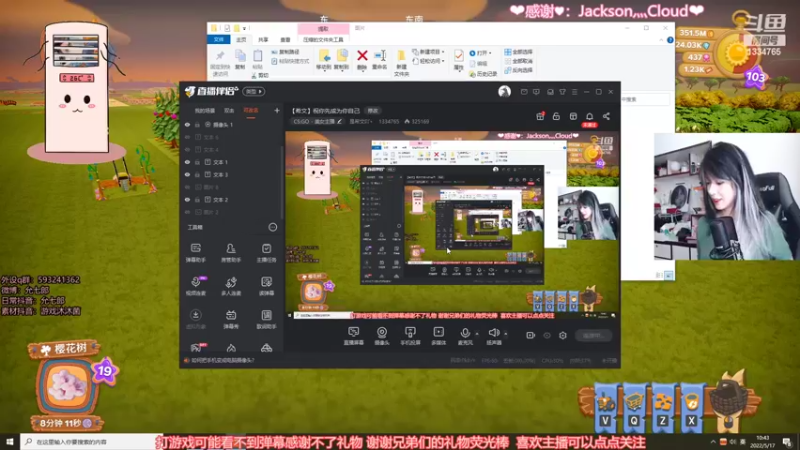Open the 多人连麦 multi-person mic tool
Image resolution: width=800 pixels, height=450 pixels.
point(231,286)
